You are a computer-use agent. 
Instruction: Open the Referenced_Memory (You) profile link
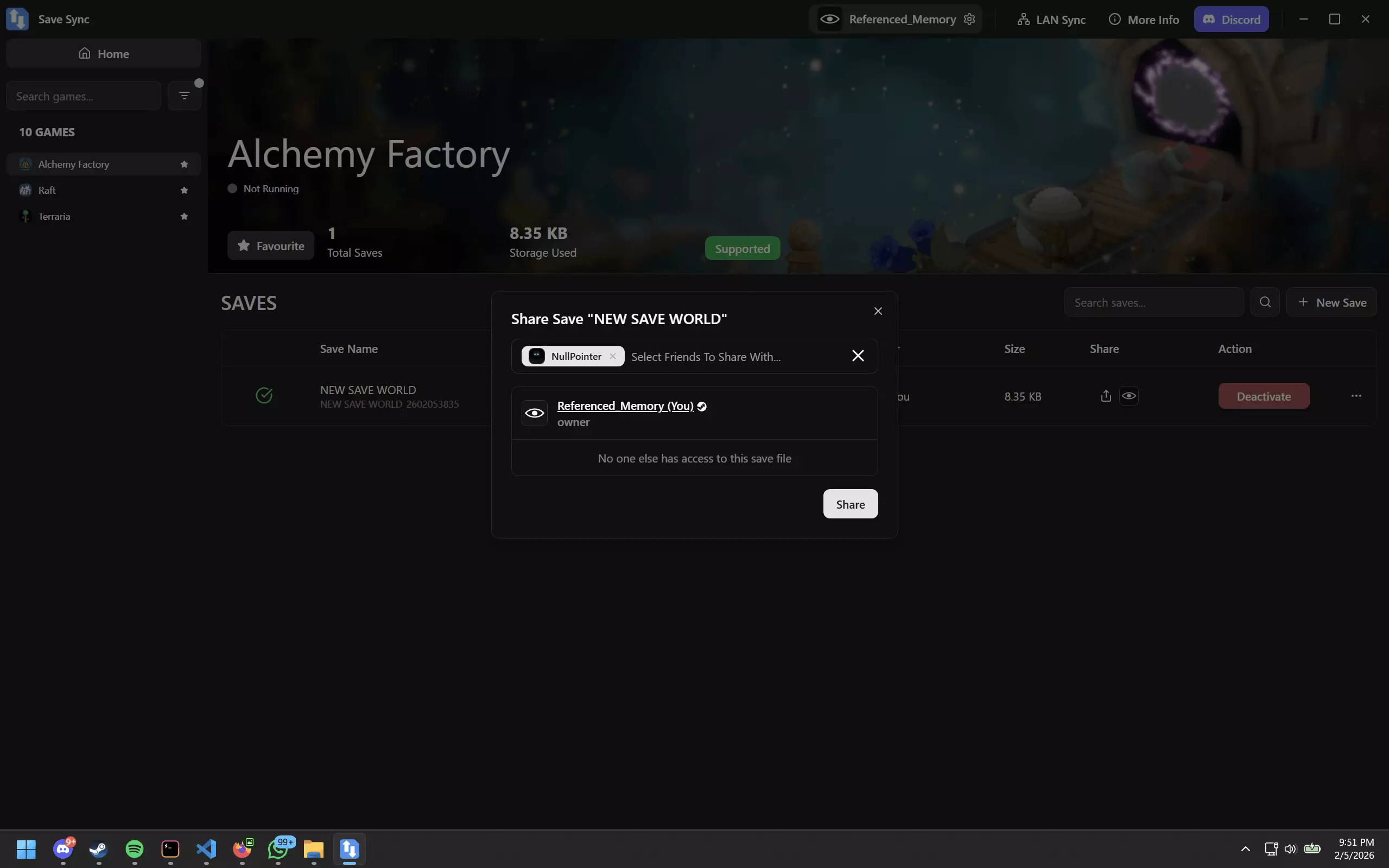[x=625, y=406]
